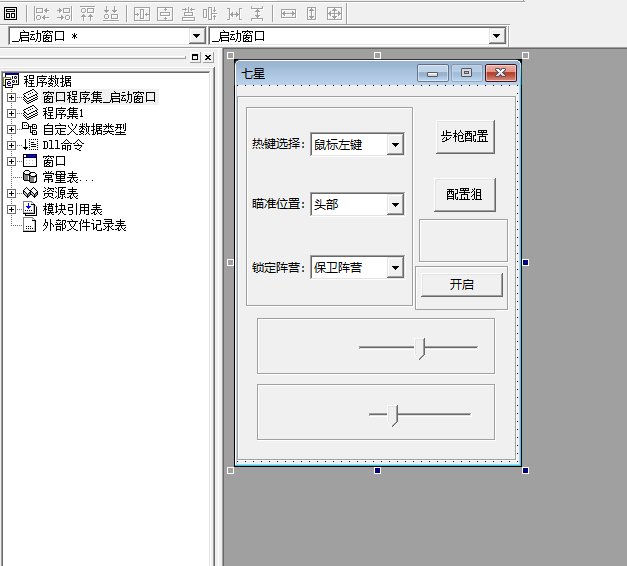
Task: Select 外部文件记录表 in the tree
Action: pos(83,225)
